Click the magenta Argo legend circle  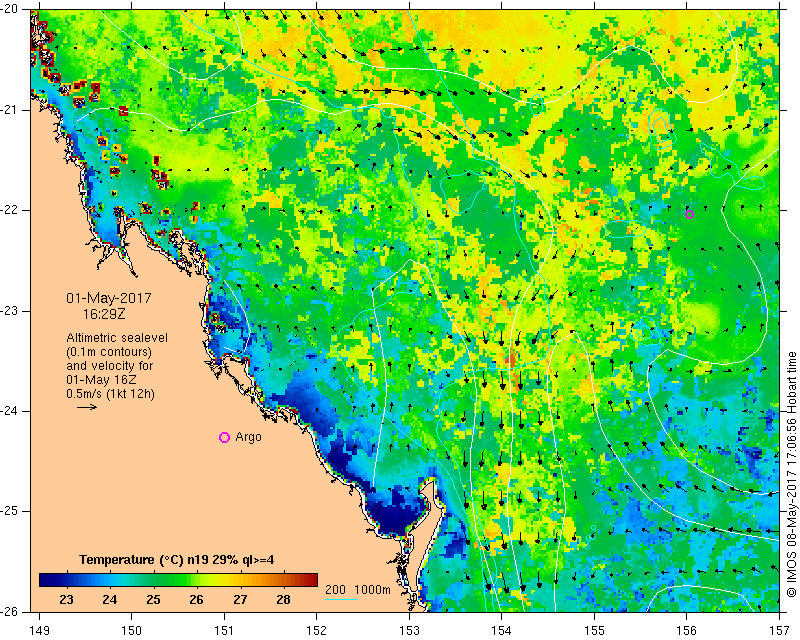pos(224,437)
